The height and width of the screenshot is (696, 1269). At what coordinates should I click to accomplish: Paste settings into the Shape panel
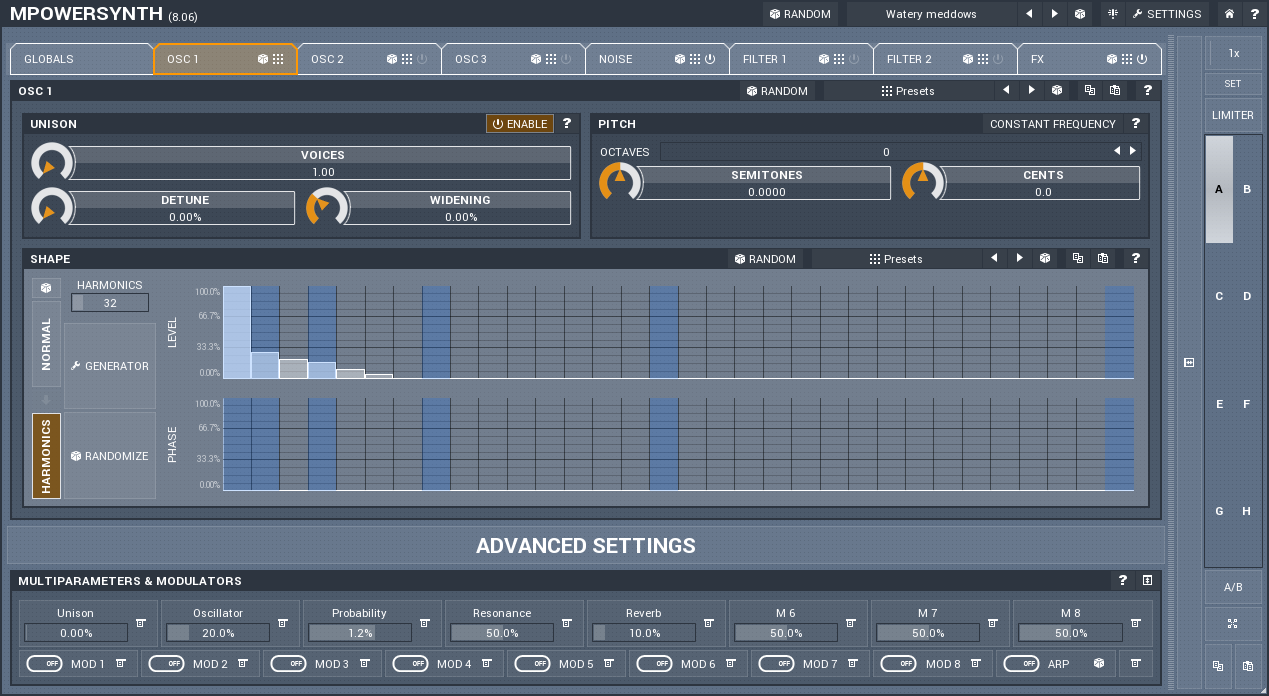[x=1102, y=258]
